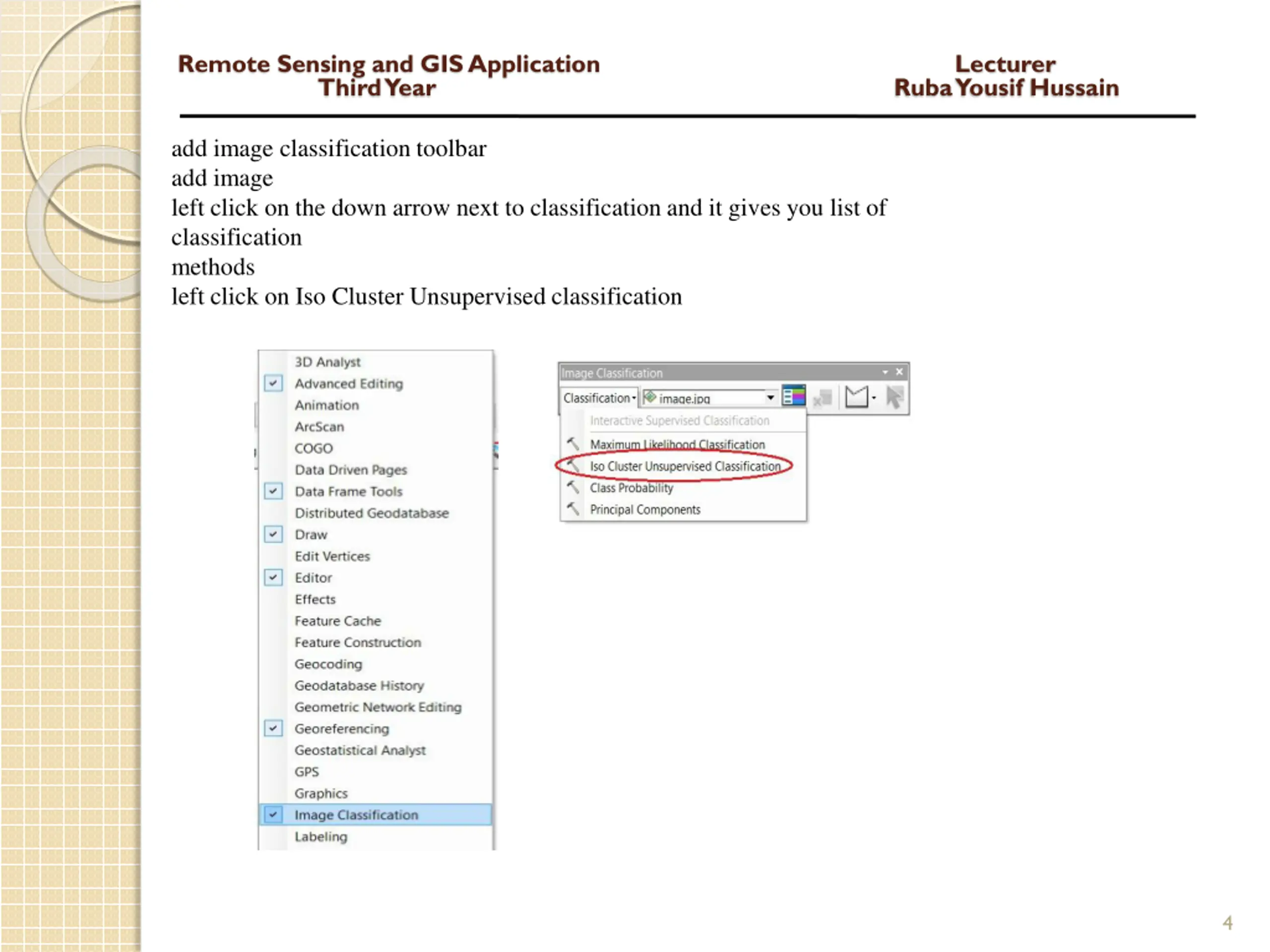
Task: Open the Training Sample Manager icon
Action: tap(794, 397)
